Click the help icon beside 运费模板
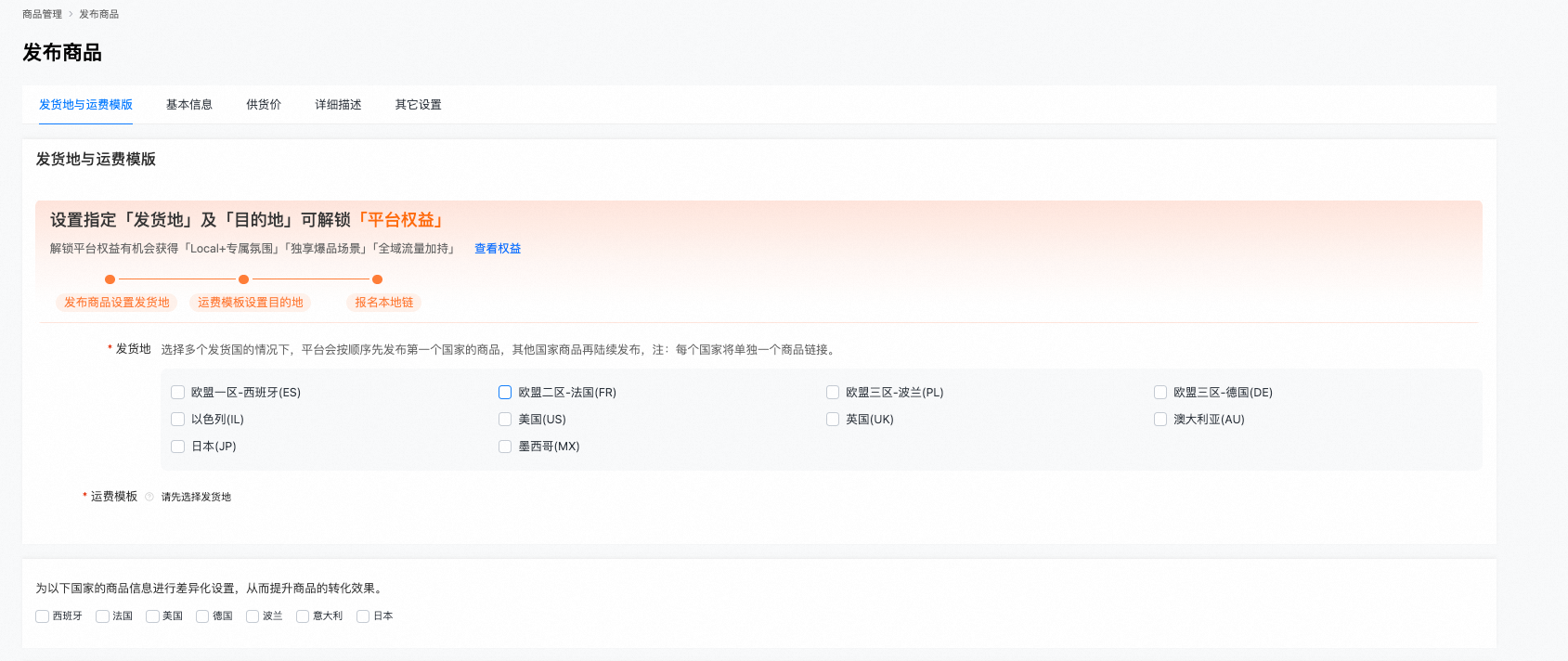 (149, 497)
